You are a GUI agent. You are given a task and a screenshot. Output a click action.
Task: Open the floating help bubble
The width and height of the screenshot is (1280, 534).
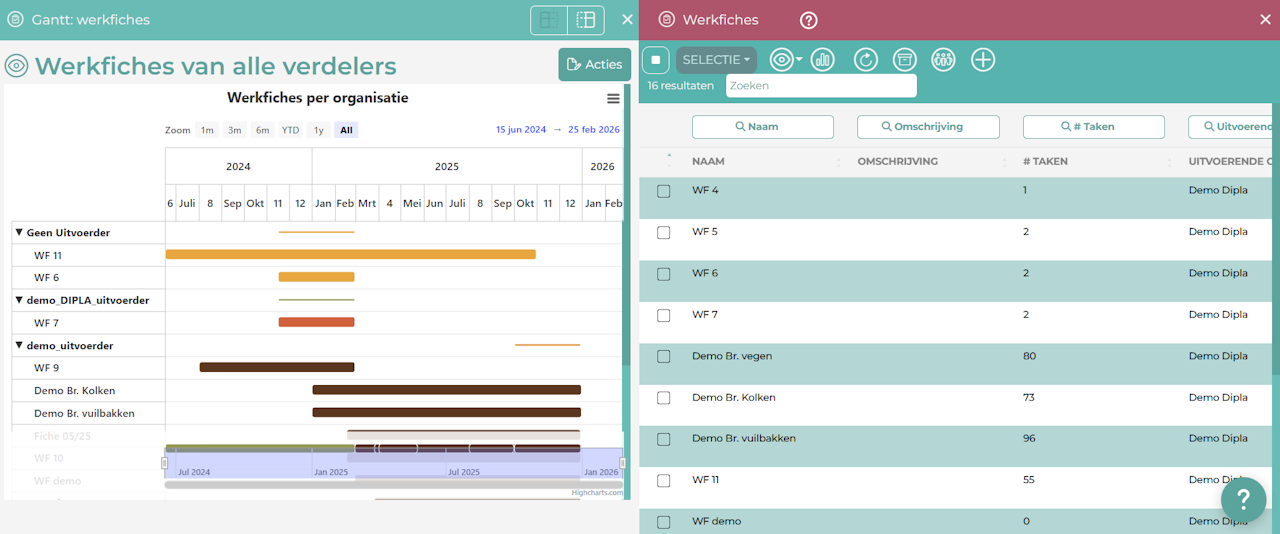[1243, 497]
